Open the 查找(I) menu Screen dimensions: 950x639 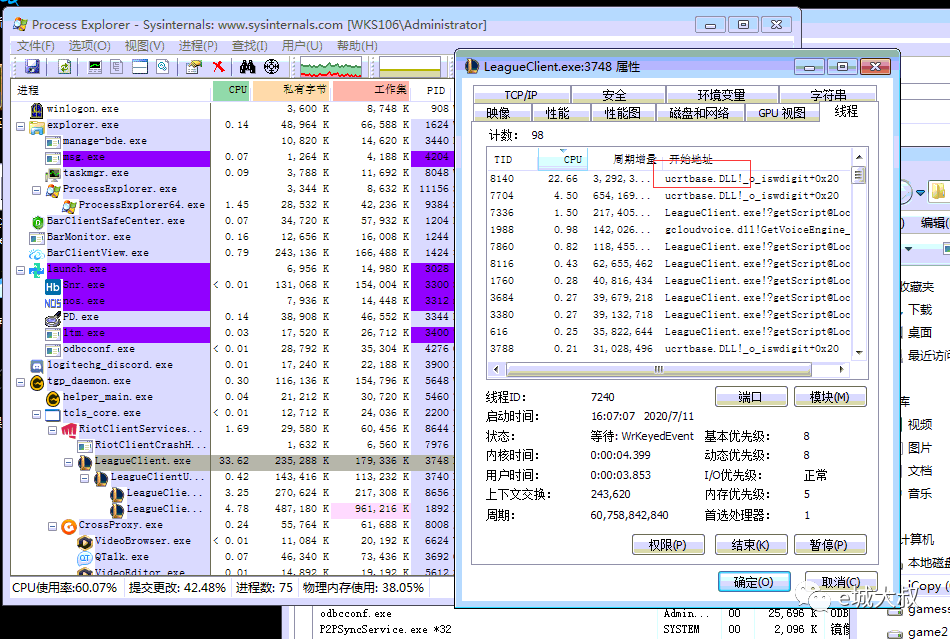pos(250,45)
